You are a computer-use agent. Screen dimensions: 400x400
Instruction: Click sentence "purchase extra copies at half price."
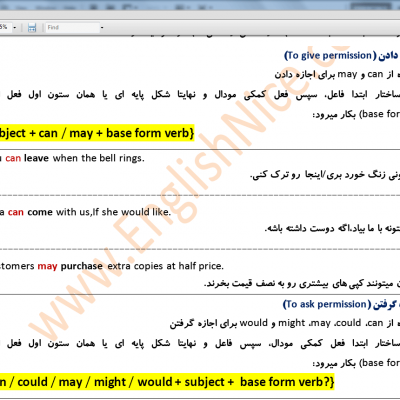[142, 266]
